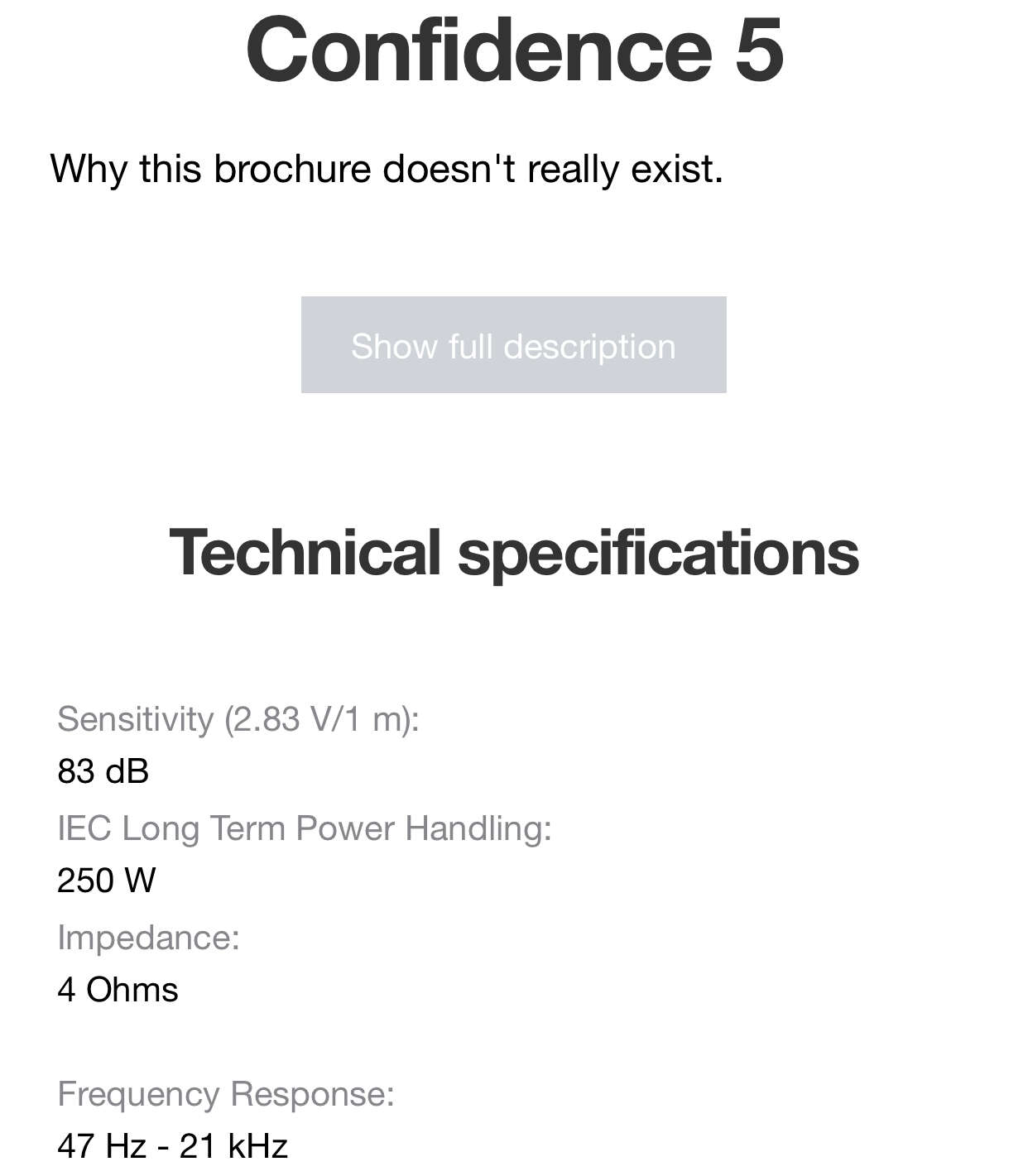Select the Sensitivity (2.83 V/1 m) label
The width and height of the screenshot is (1028, 1176).
coord(238,718)
